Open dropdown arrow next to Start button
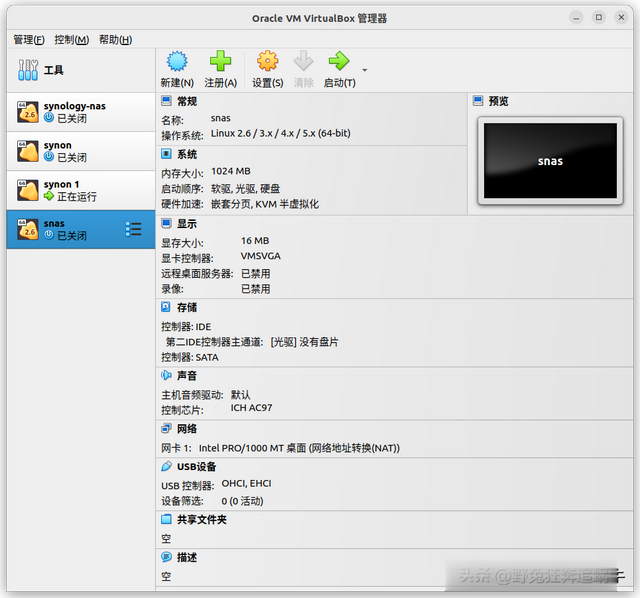This screenshot has width=640, height=598. tap(364, 70)
